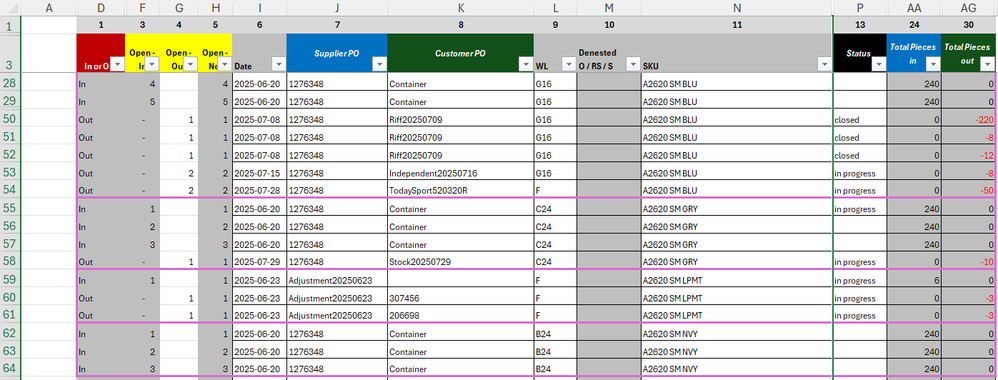
Task: Select Total Pieces out value '-10'
Action: pyautogui.click(x=969, y=262)
